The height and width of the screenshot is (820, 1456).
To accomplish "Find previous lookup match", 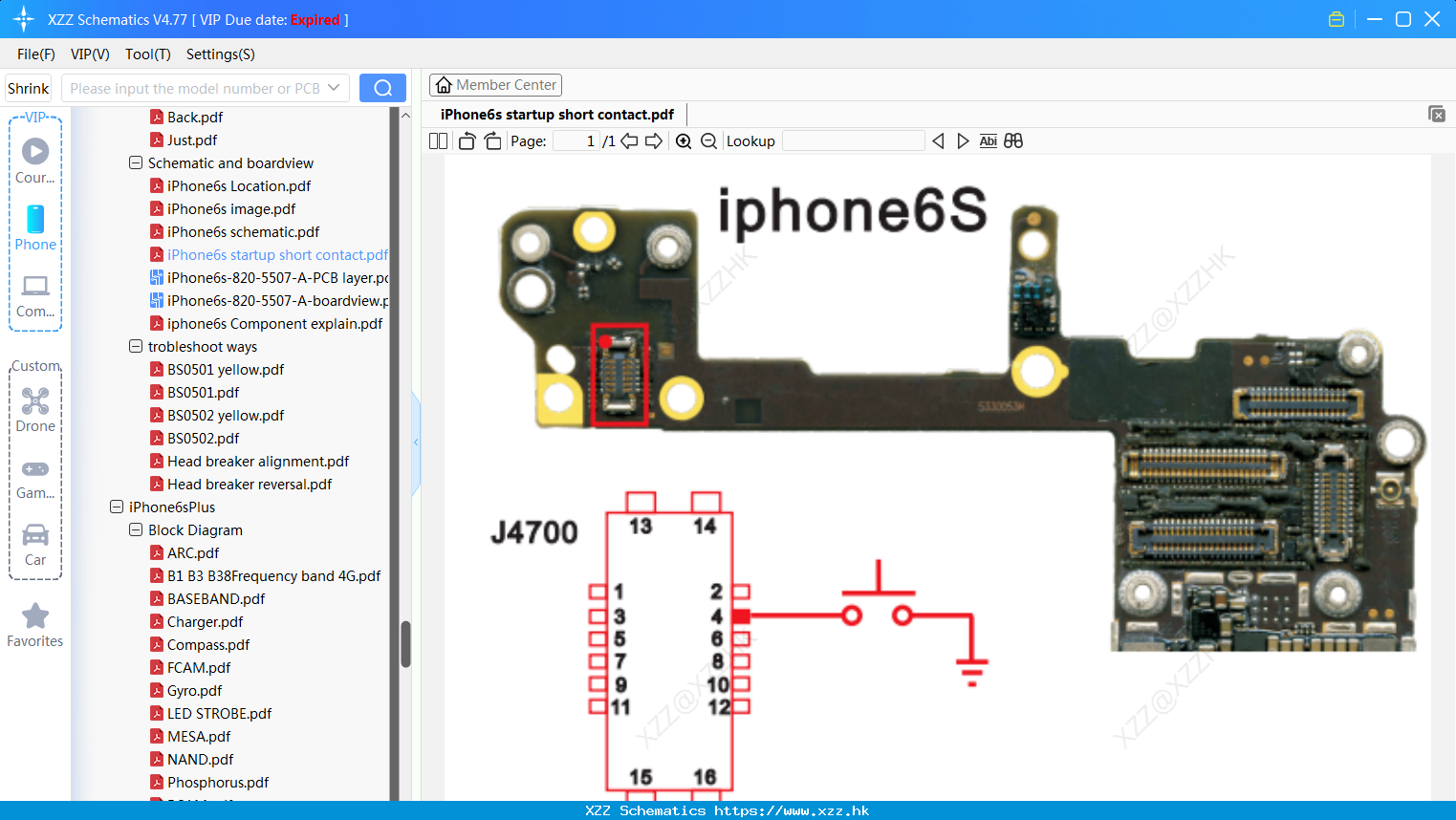I will [938, 140].
